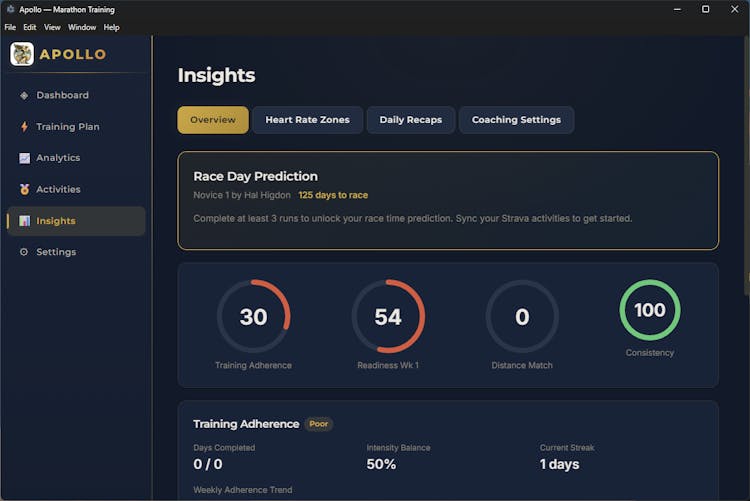Open the Help menu
The height and width of the screenshot is (501, 750).
tap(111, 27)
